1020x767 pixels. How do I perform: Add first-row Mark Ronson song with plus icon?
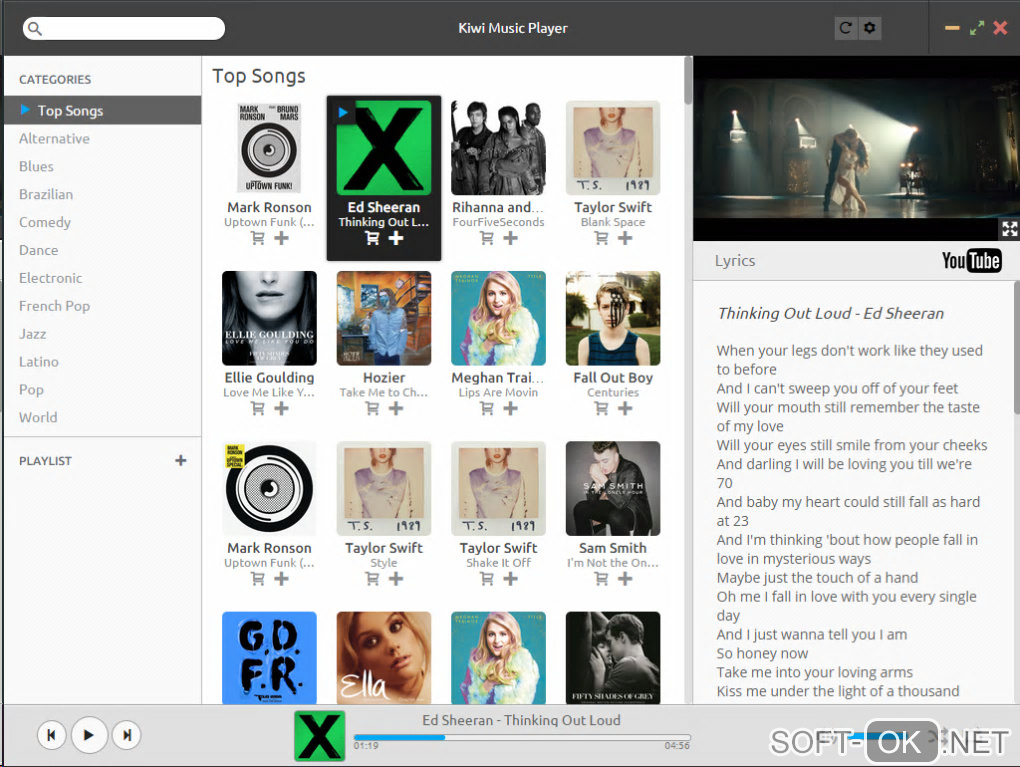point(281,238)
